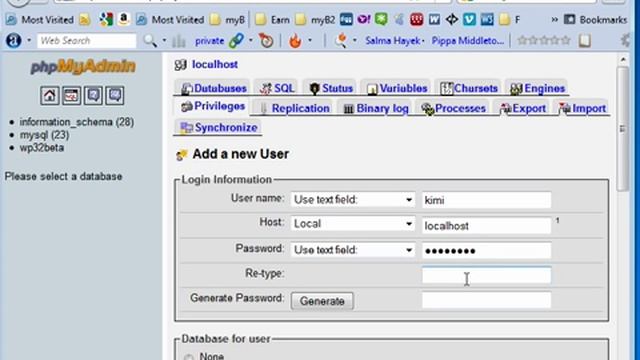Open the Status tab
640x360 pixels.
(x=331, y=88)
